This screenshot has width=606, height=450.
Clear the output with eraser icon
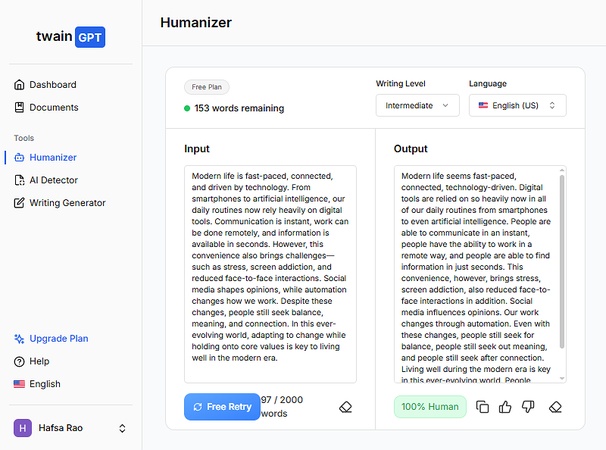click(x=555, y=407)
